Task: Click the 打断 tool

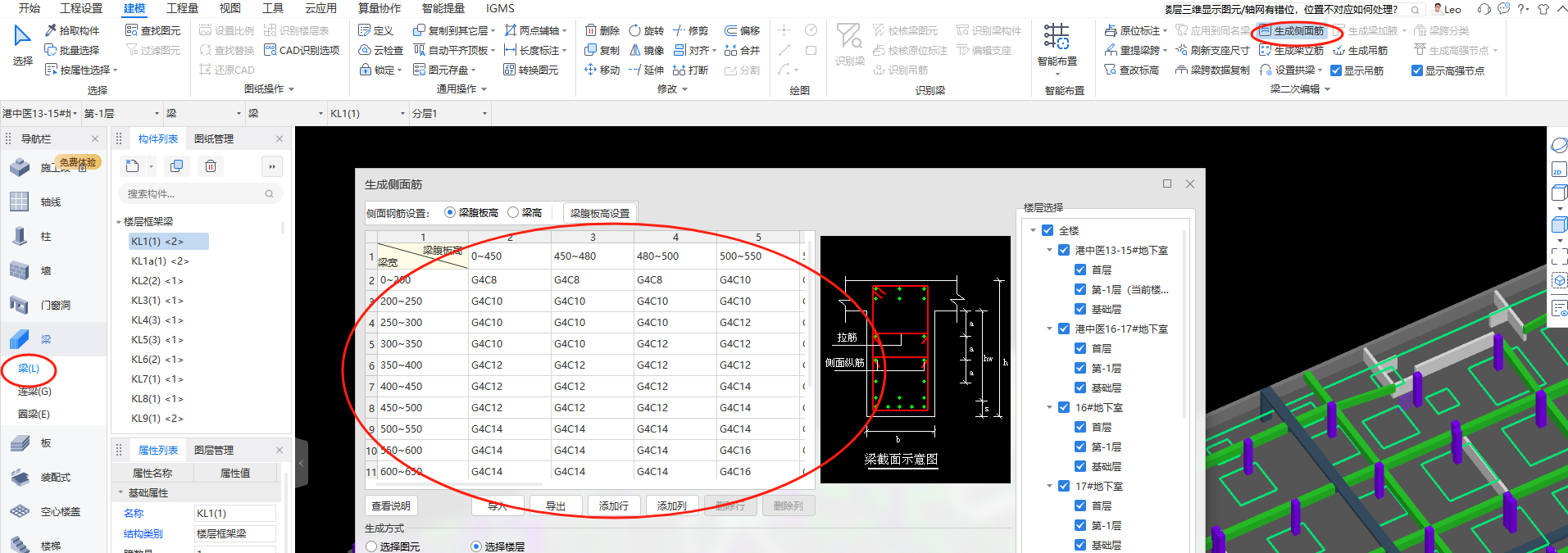Action: coord(691,70)
